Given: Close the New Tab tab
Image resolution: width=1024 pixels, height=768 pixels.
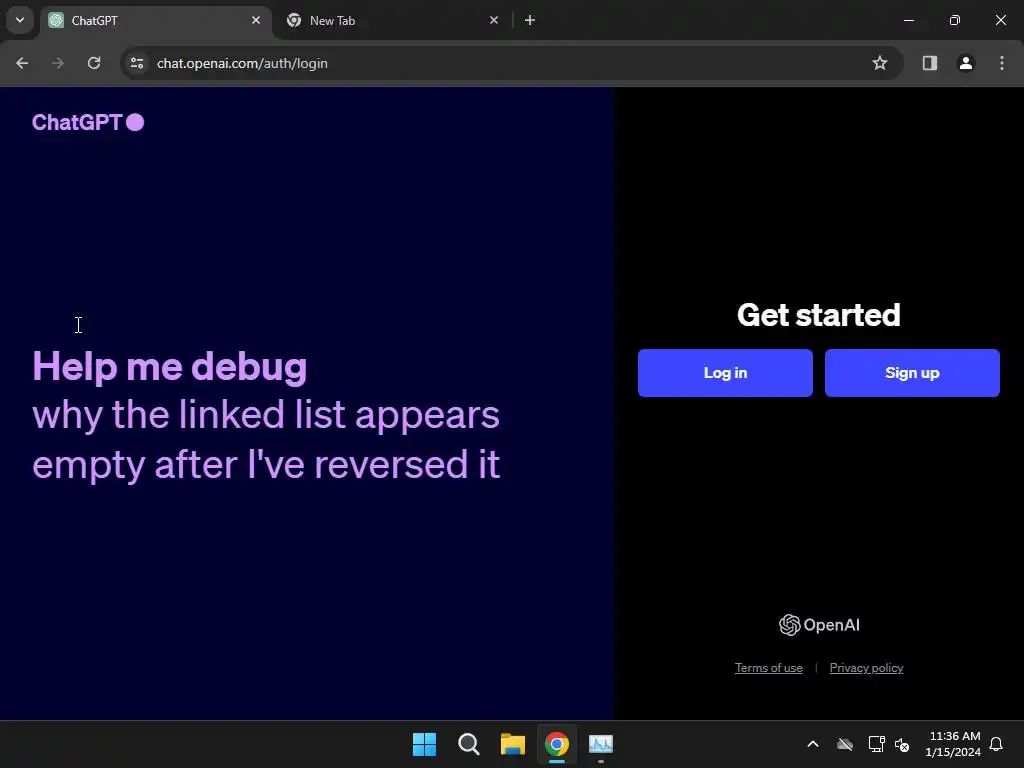Looking at the screenshot, I should pyautogui.click(x=494, y=20).
